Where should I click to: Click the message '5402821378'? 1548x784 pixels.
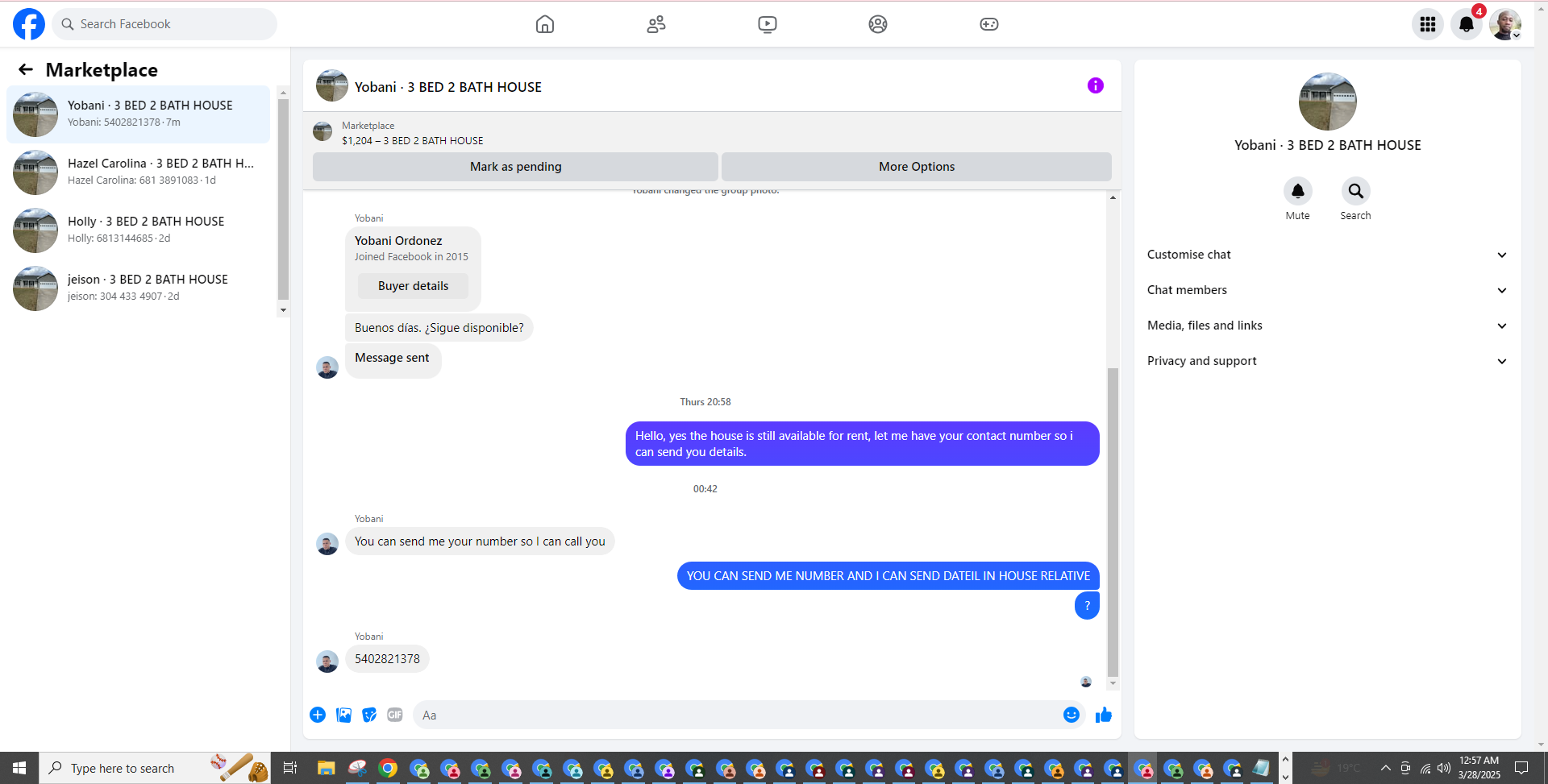pos(387,659)
